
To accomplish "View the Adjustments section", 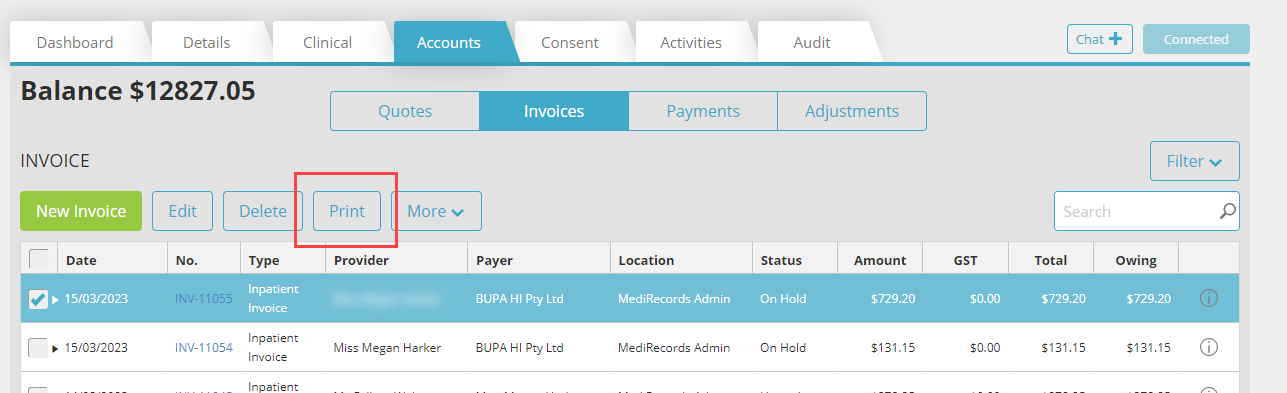I will (852, 111).
